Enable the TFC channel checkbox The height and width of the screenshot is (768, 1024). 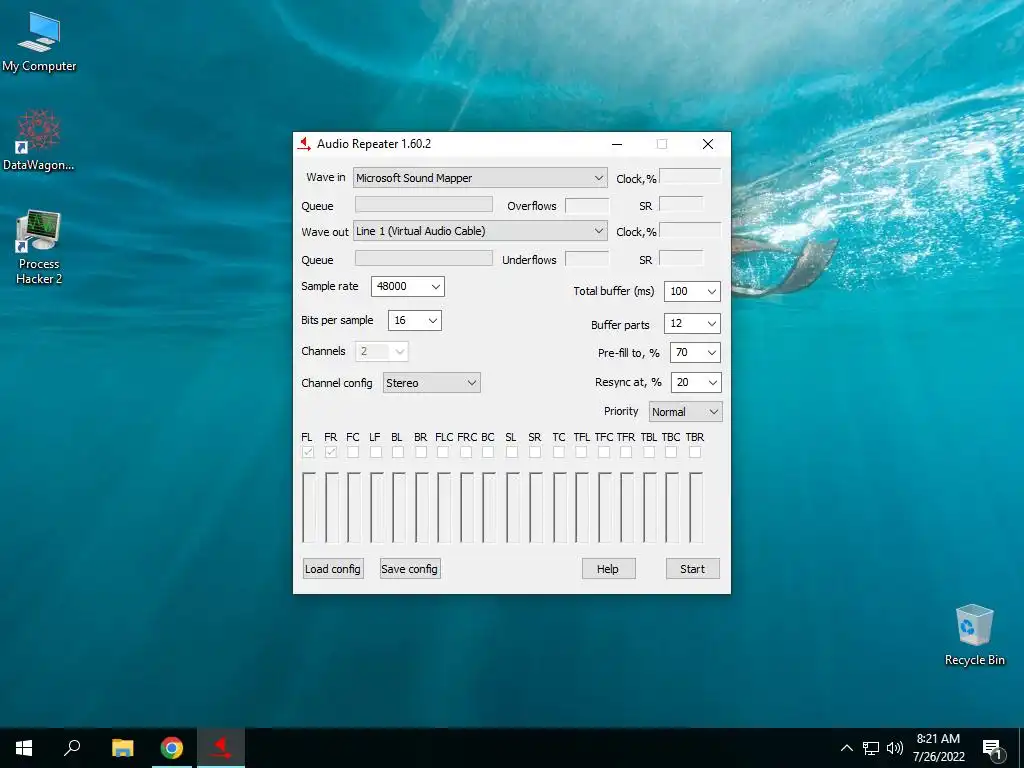tap(604, 452)
